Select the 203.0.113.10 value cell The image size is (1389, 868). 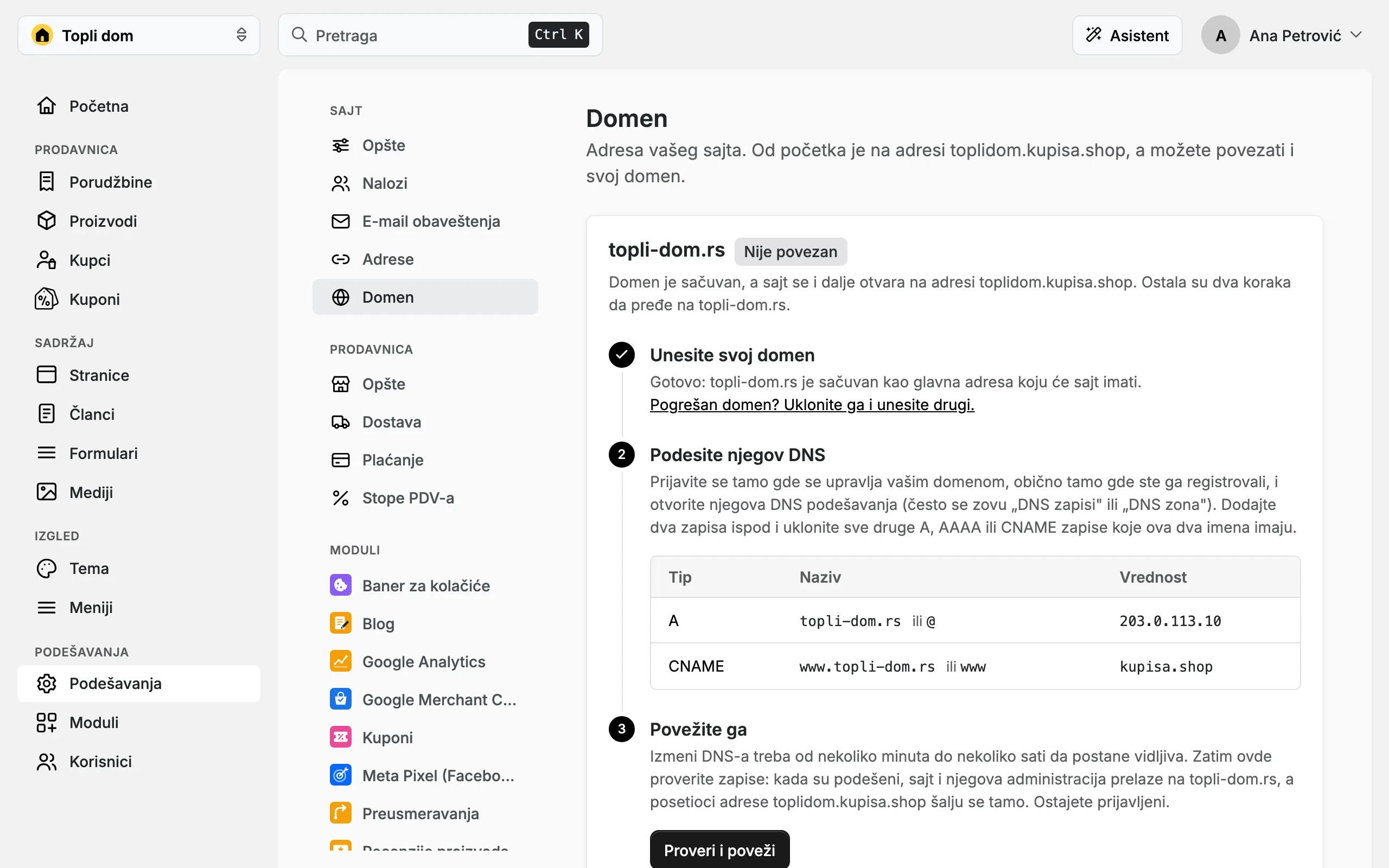click(x=1170, y=621)
